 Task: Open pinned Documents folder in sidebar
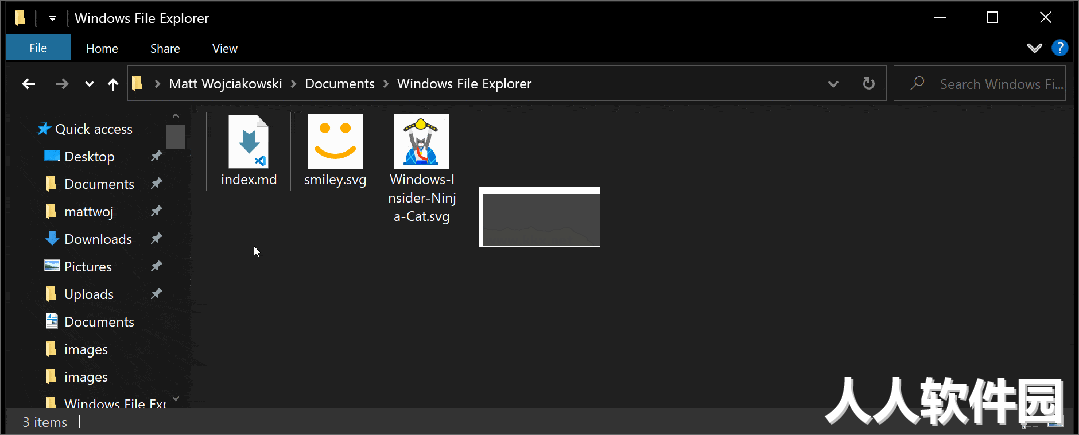(99, 184)
